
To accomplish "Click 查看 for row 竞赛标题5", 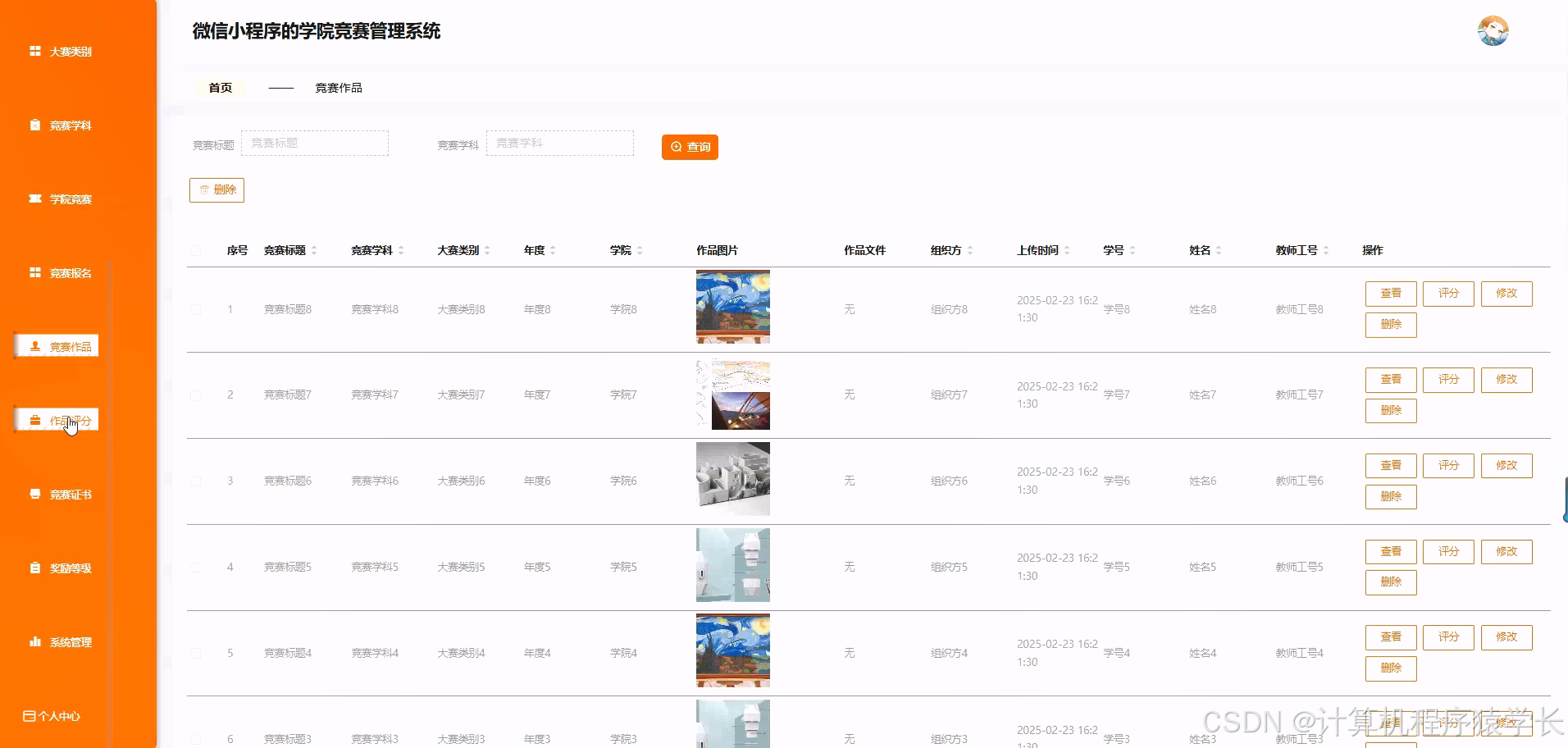I will coord(1391,552).
